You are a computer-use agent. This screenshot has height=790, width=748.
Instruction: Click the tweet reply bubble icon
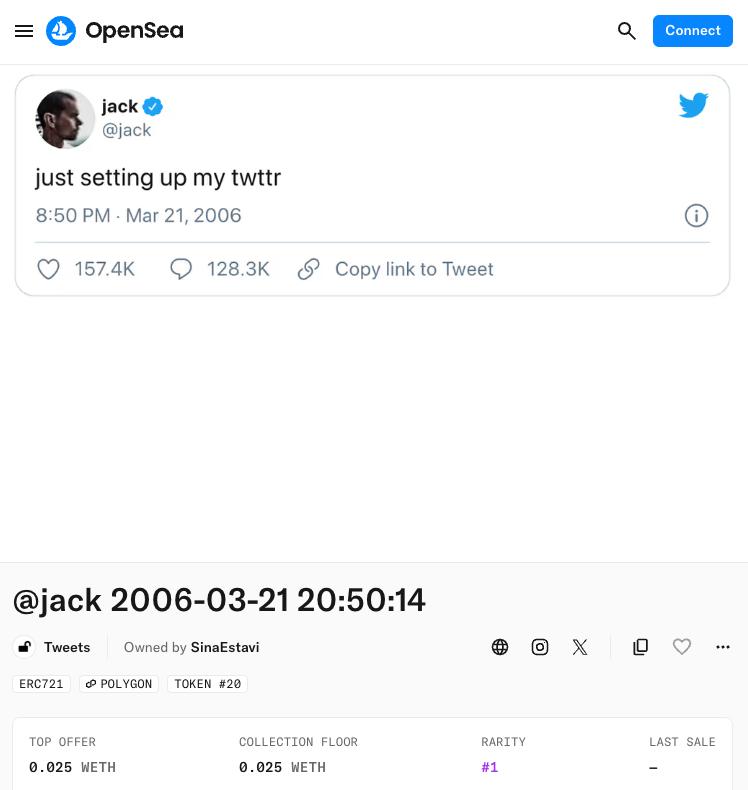(x=181, y=269)
